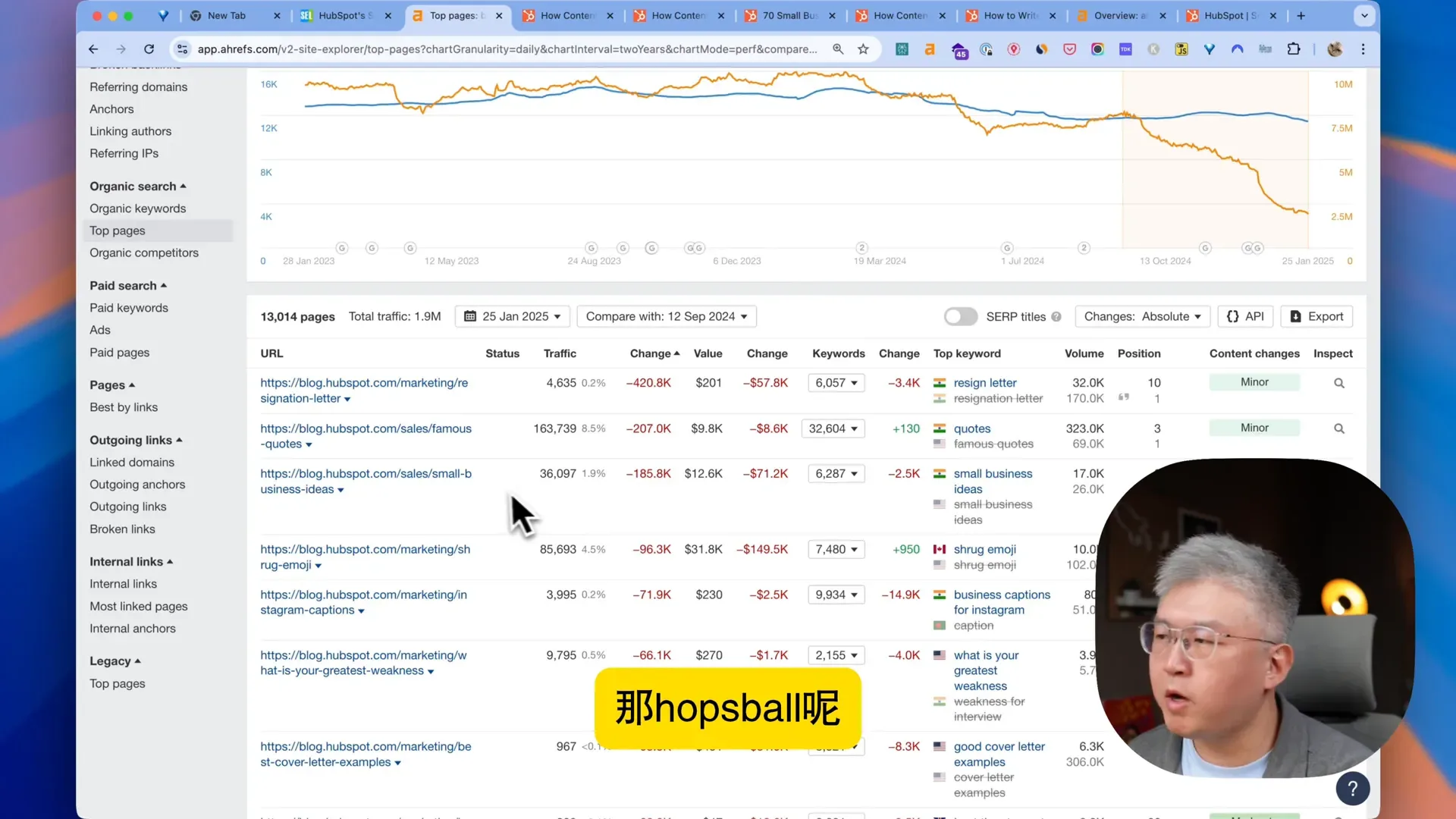Expand the 2,155 keywords dropdown
Screen dimensions: 1456x819
point(836,655)
